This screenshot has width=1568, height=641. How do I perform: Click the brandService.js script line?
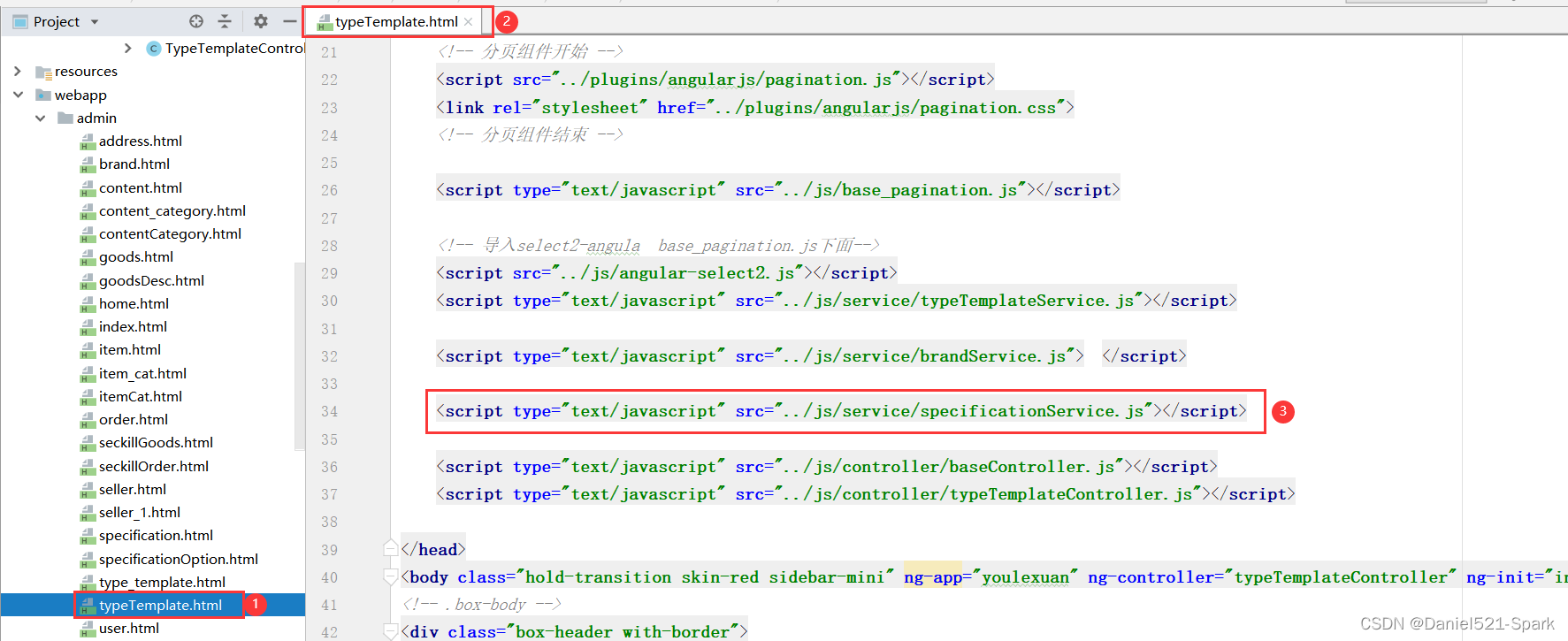(x=810, y=356)
